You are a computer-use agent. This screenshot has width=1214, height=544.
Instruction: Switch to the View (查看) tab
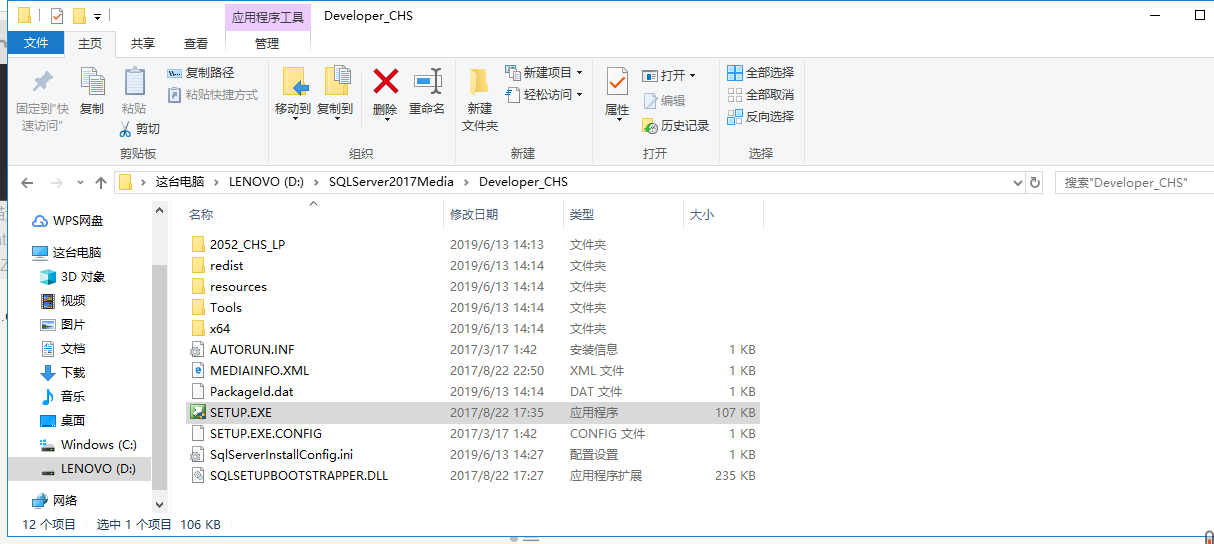[196, 44]
